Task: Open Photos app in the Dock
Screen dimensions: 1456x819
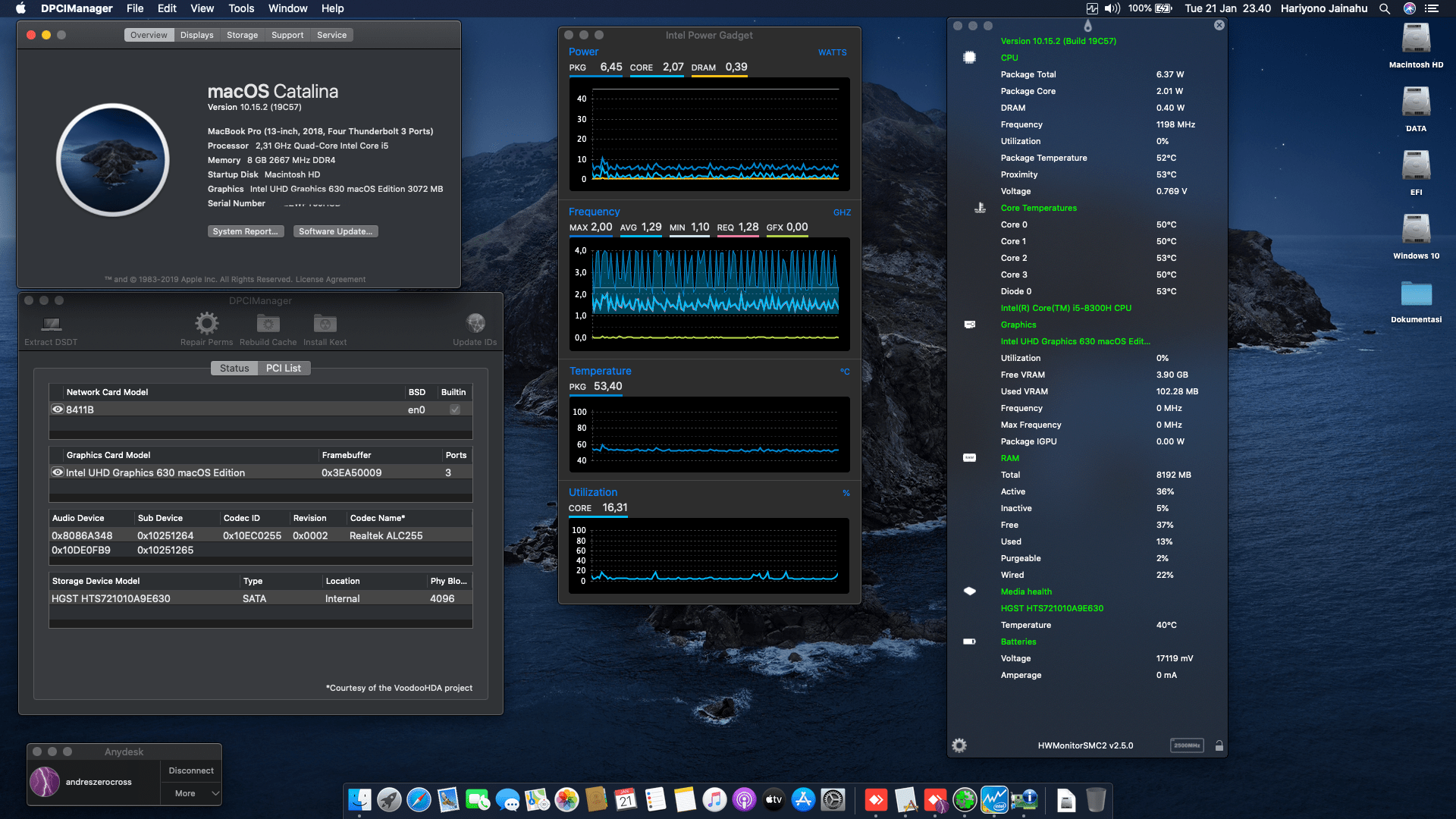Action: (x=566, y=799)
